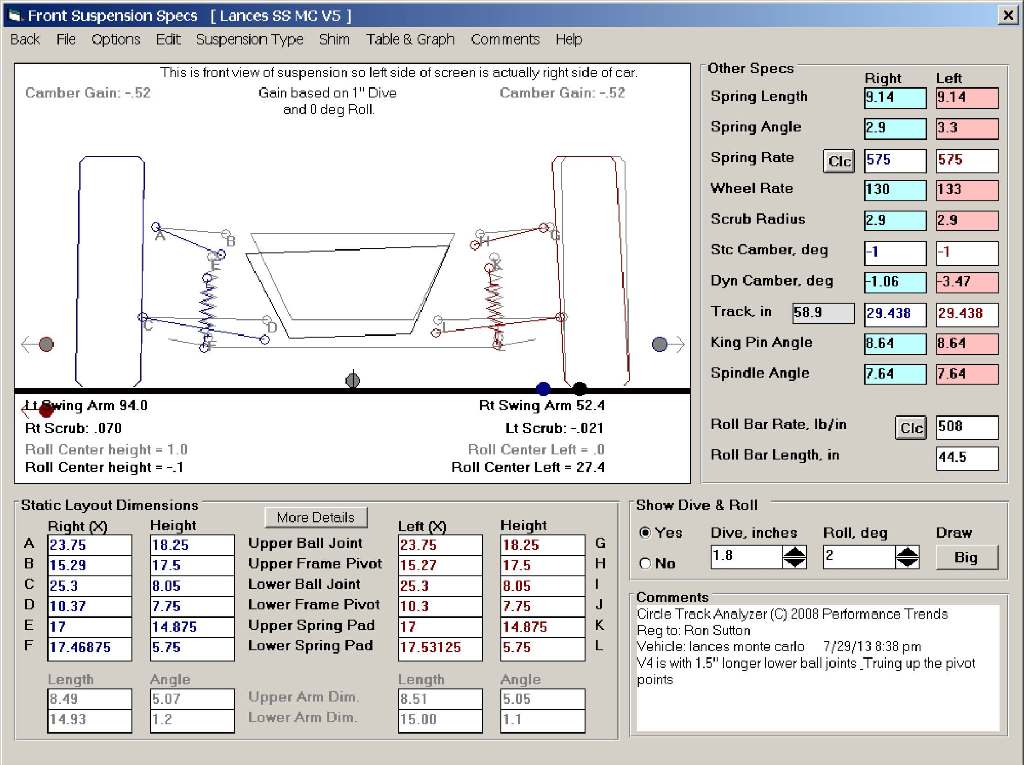The width and height of the screenshot is (1024, 765).
Task: Click the total Track field 58.9
Action: tap(823, 313)
